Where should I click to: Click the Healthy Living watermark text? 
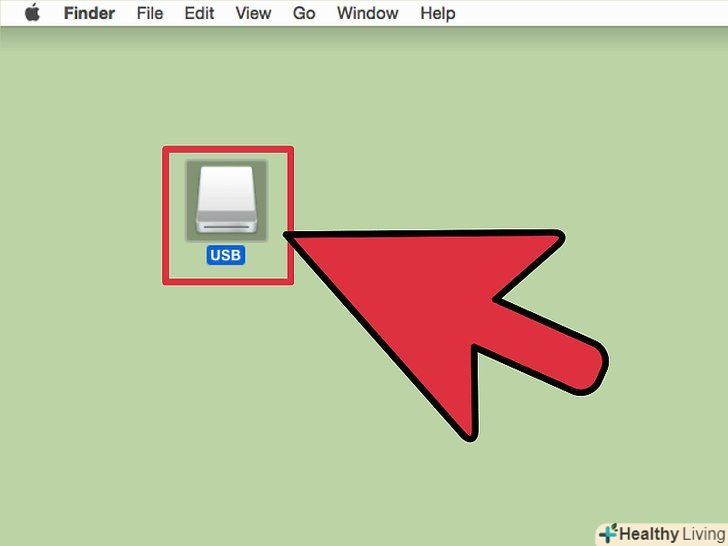point(673,534)
